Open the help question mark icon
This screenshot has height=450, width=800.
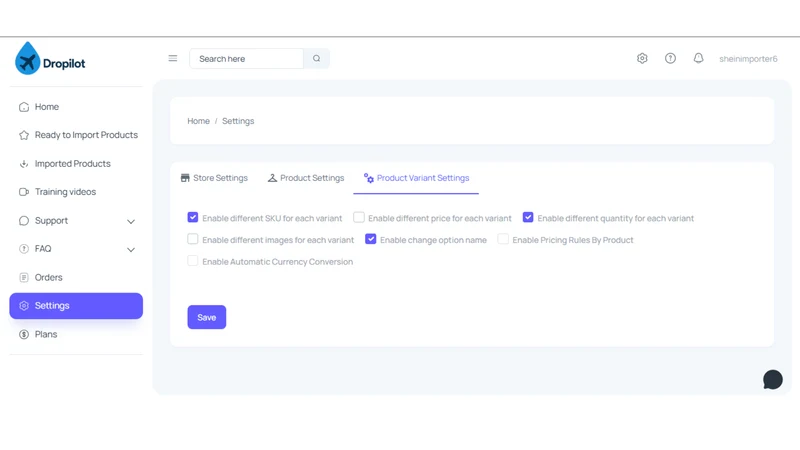pos(670,58)
